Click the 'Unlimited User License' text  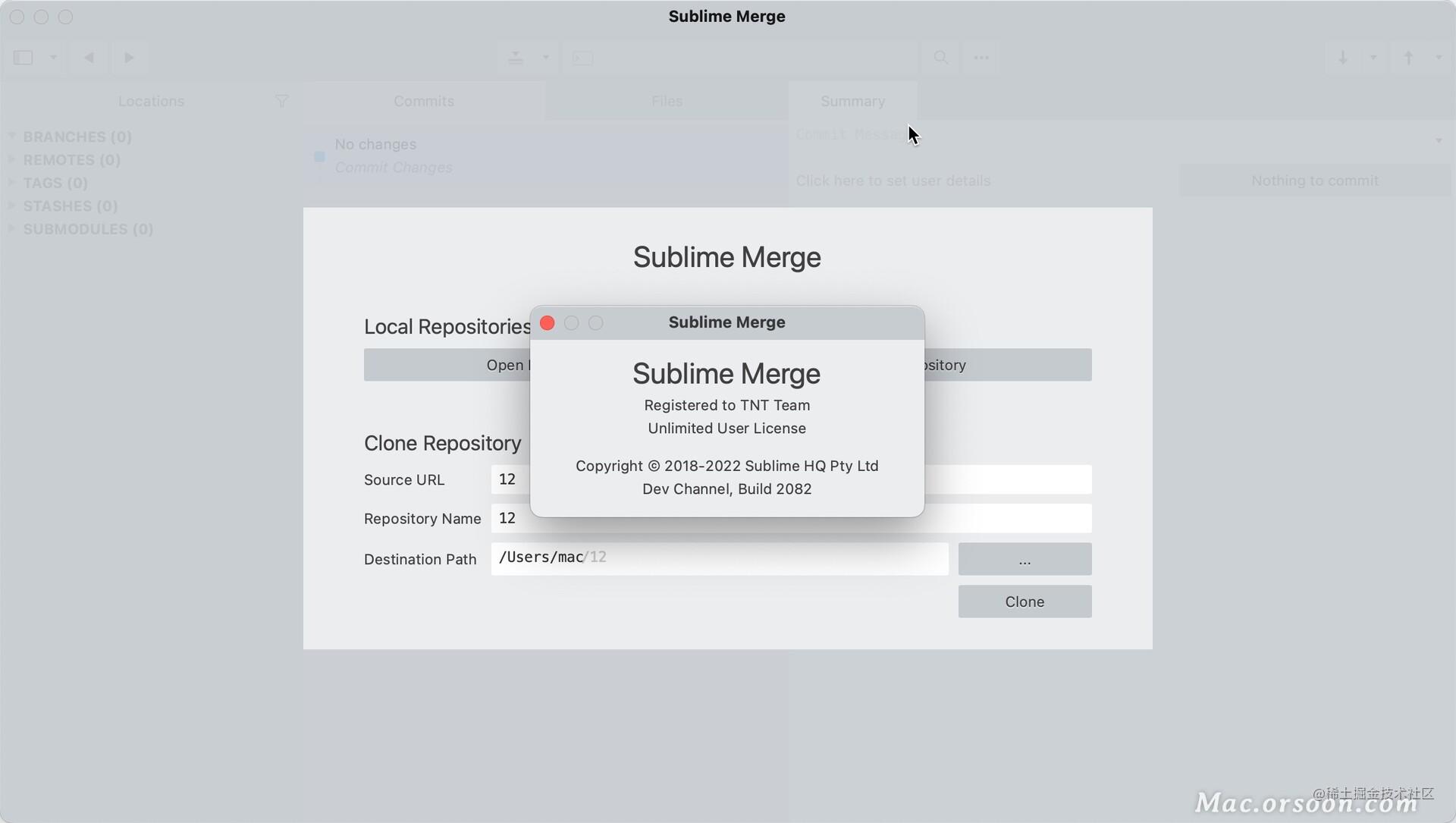point(726,429)
